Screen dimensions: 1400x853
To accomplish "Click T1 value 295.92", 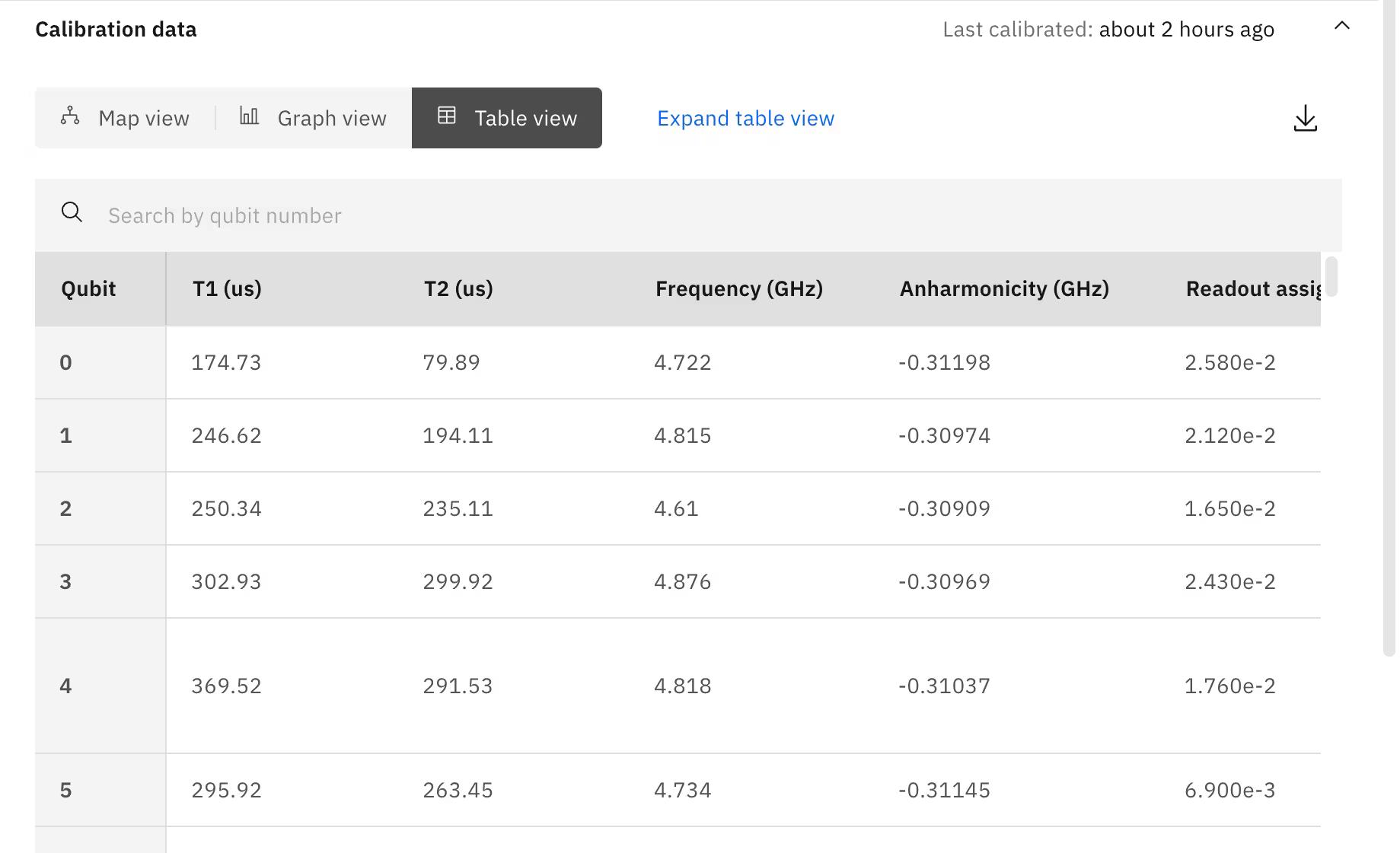I will [226, 791].
